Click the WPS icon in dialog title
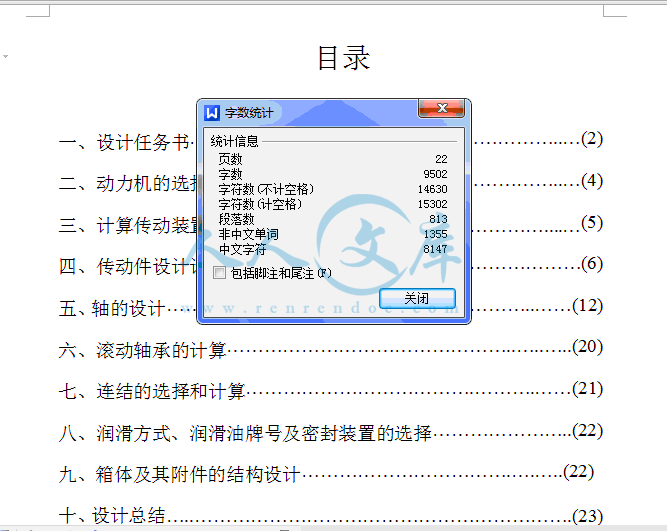Viewport: 667px width, 531px height. tap(212, 113)
